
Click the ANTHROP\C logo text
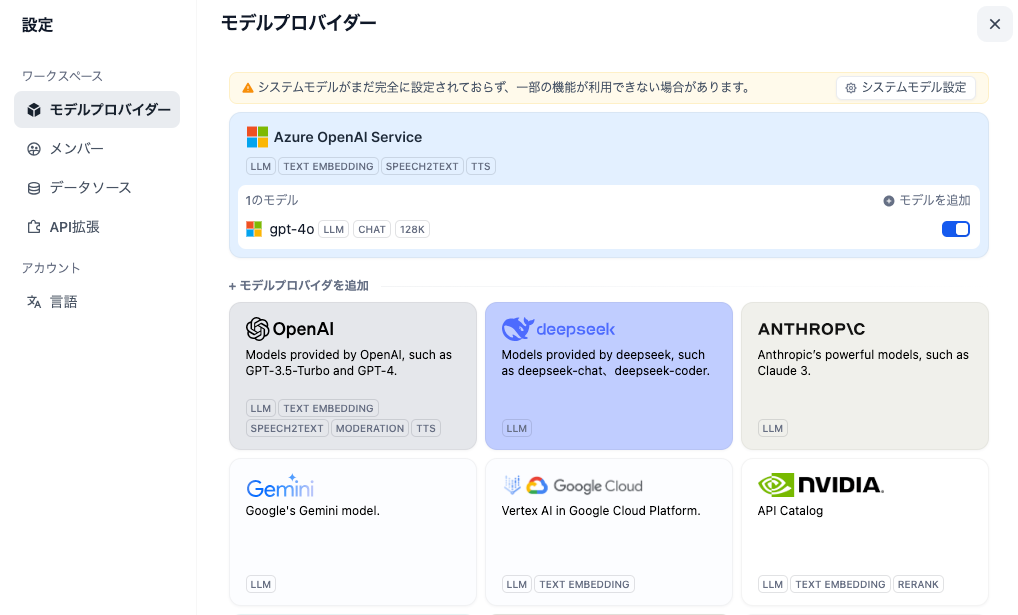pyautogui.click(x=812, y=329)
